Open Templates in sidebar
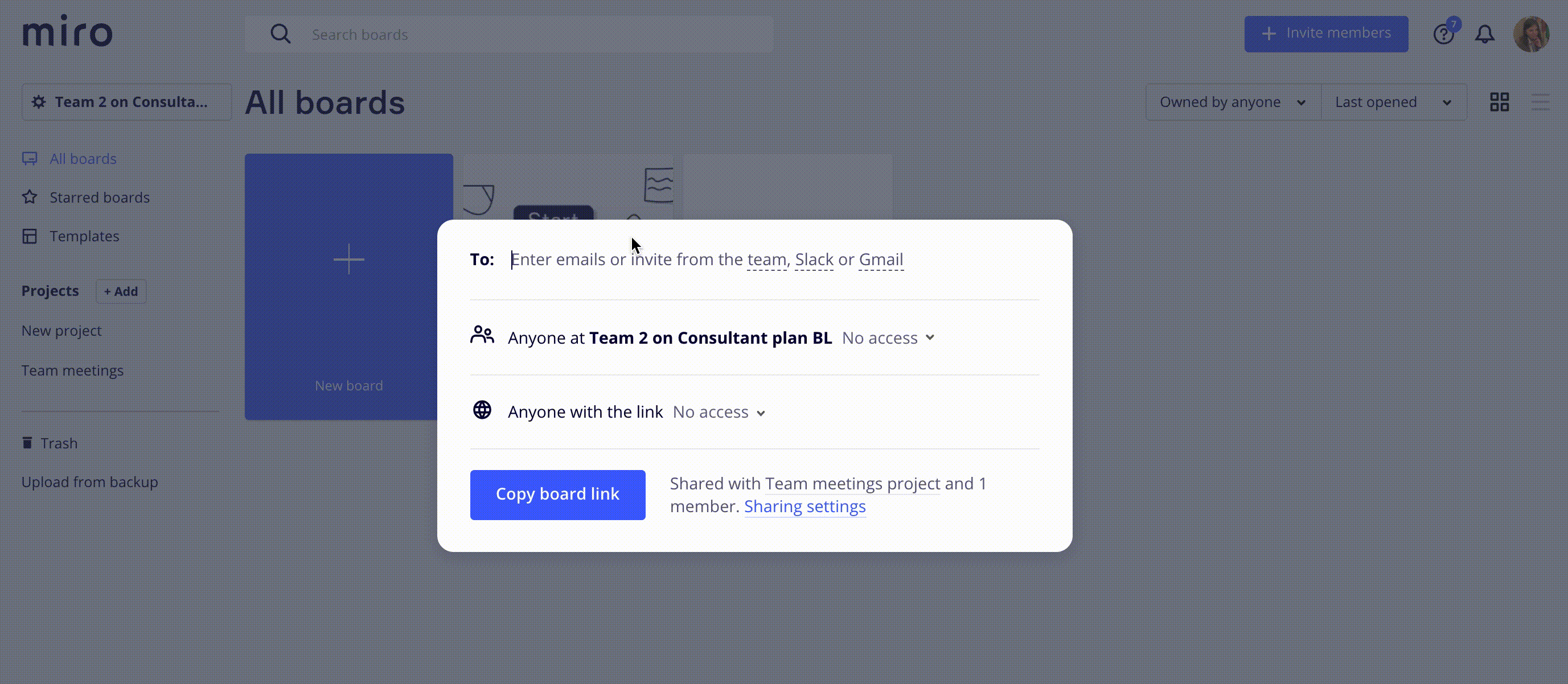The image size is (1568, 684). (x=84, y=236)
